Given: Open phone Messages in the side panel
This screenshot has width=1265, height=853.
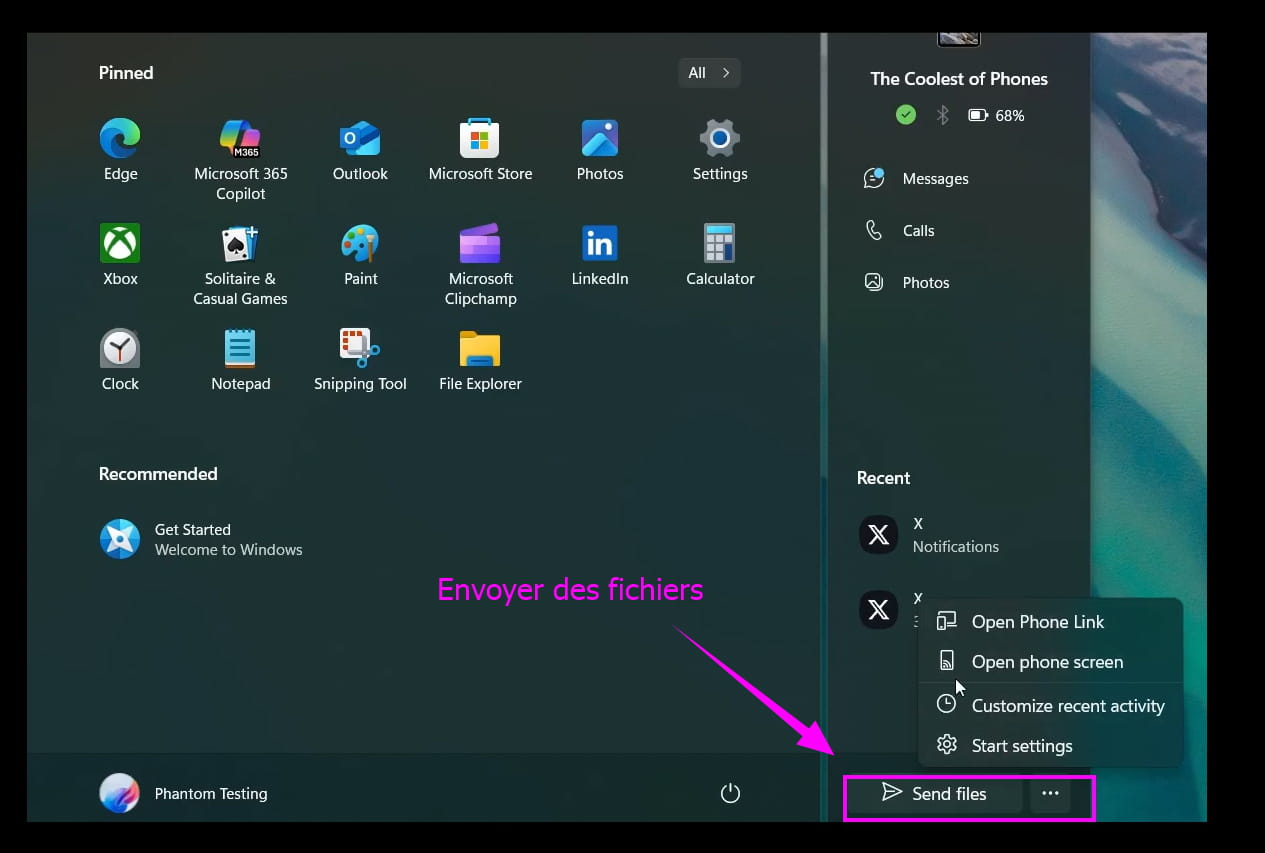Looking at the screenshot, I should (x=916, y=179).
